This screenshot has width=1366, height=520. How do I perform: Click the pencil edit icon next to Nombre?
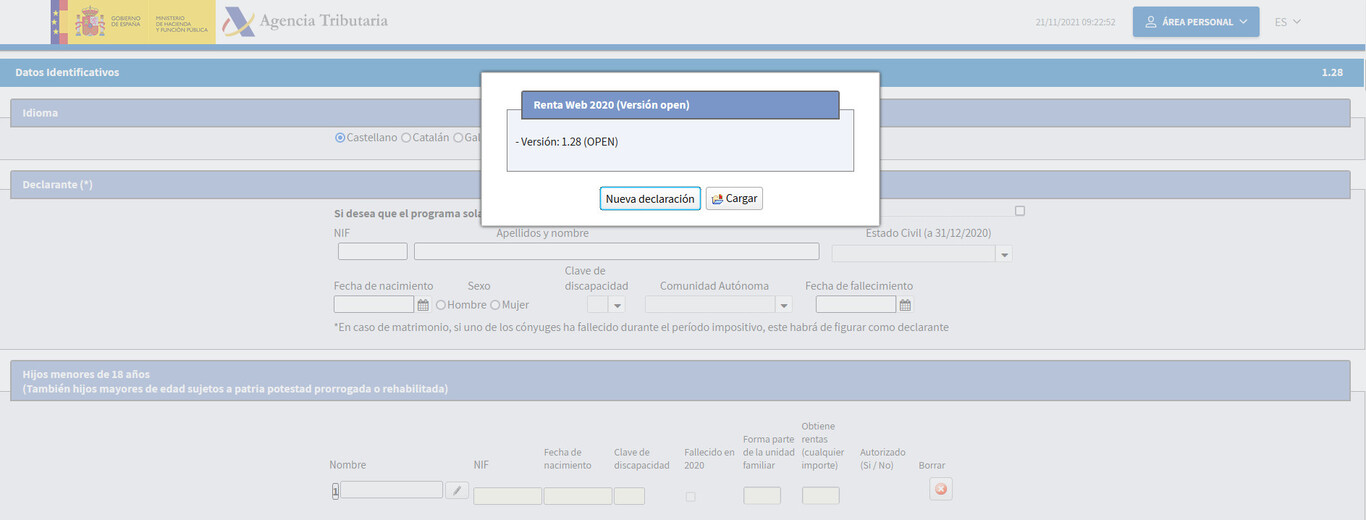click(x=456, y=490)
